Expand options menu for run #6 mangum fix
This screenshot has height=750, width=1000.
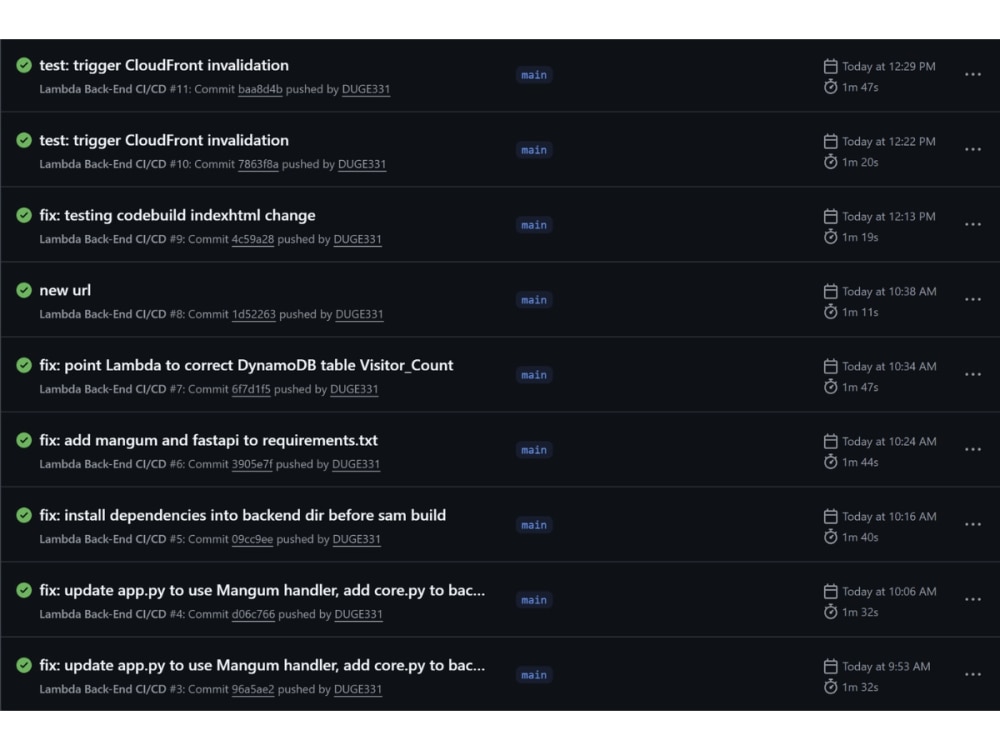[x=973, y=450]
